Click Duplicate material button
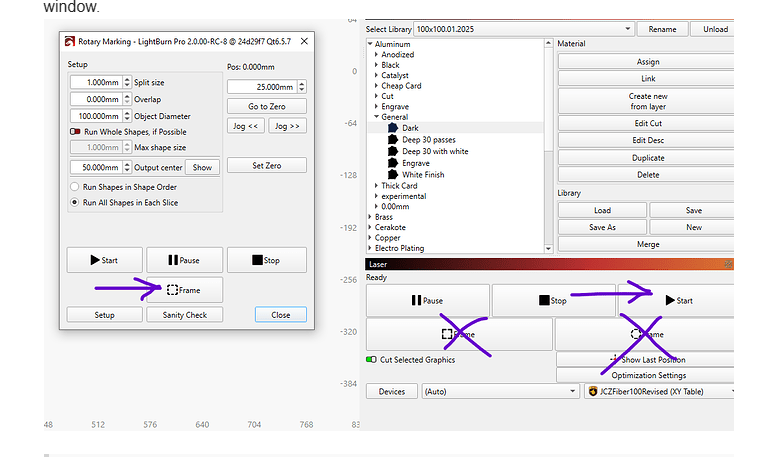769x457 pixels. [647, 158]
